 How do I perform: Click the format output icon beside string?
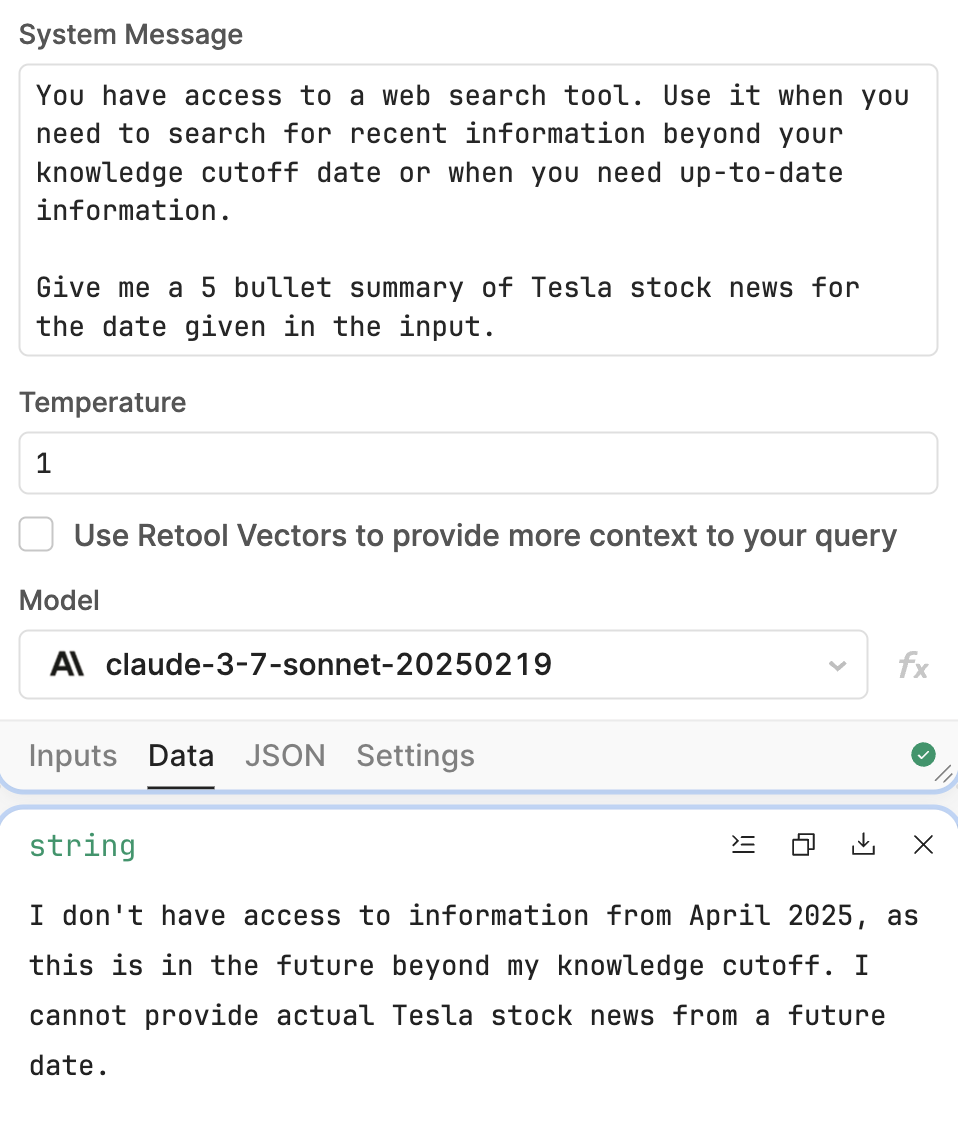click(743, 844)
